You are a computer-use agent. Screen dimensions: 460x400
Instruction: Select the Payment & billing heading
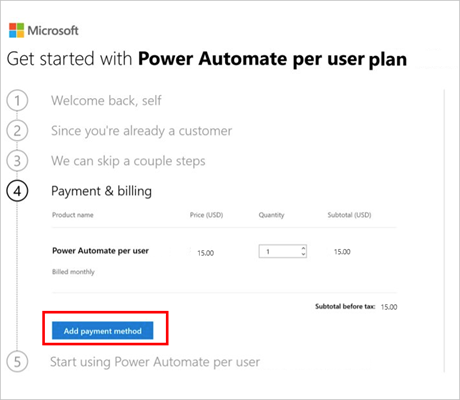101,191
